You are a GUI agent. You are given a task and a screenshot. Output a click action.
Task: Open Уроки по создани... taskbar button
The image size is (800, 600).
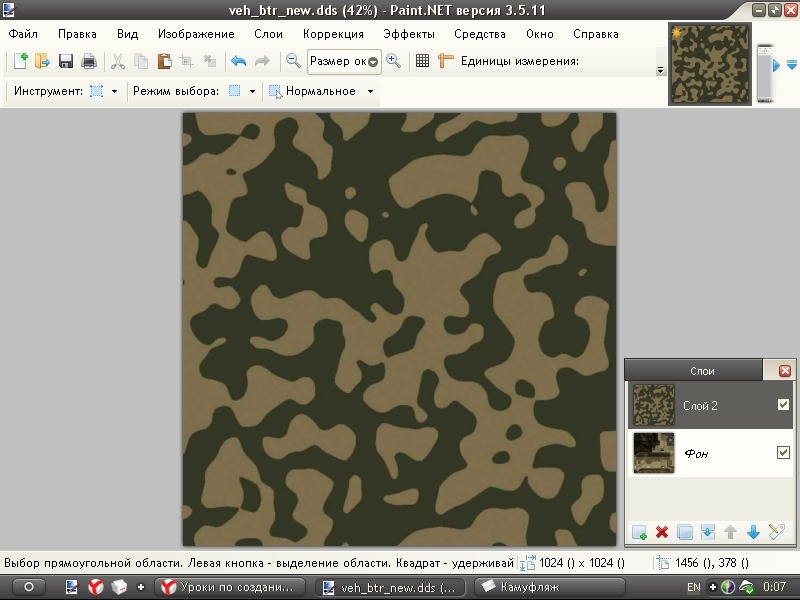[230, 586]
